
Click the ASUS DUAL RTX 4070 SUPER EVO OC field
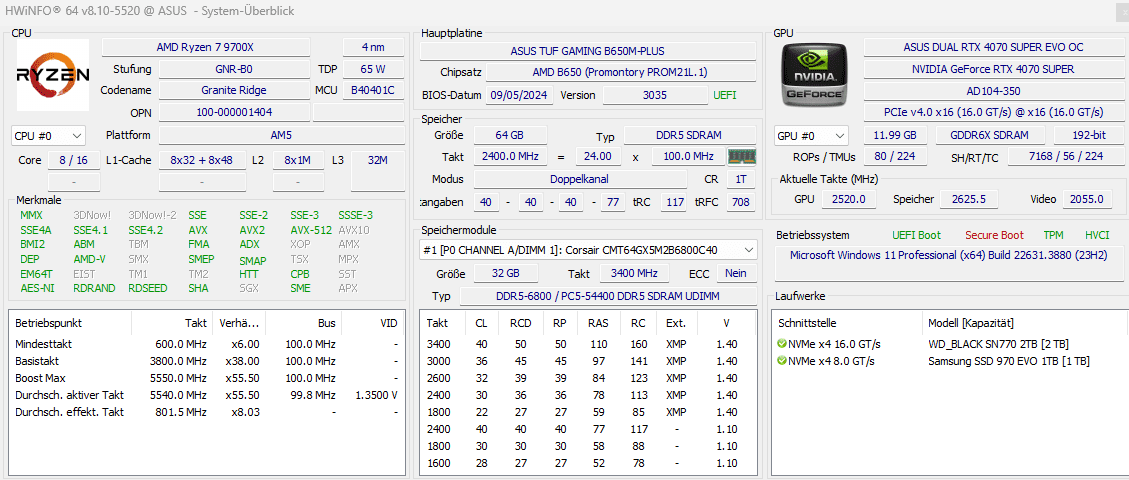tap(993, 47)
